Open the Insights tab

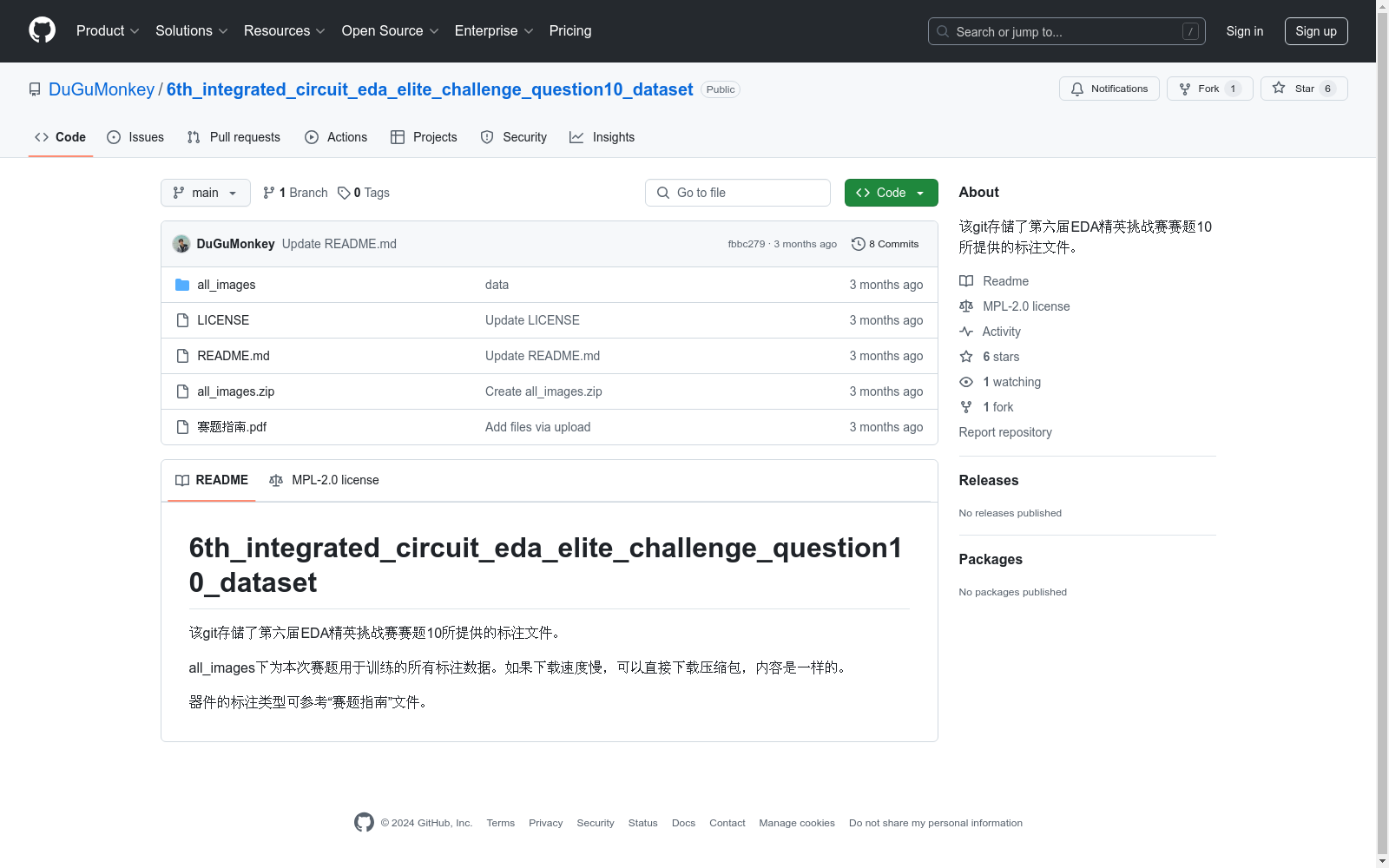coord(602,137)
